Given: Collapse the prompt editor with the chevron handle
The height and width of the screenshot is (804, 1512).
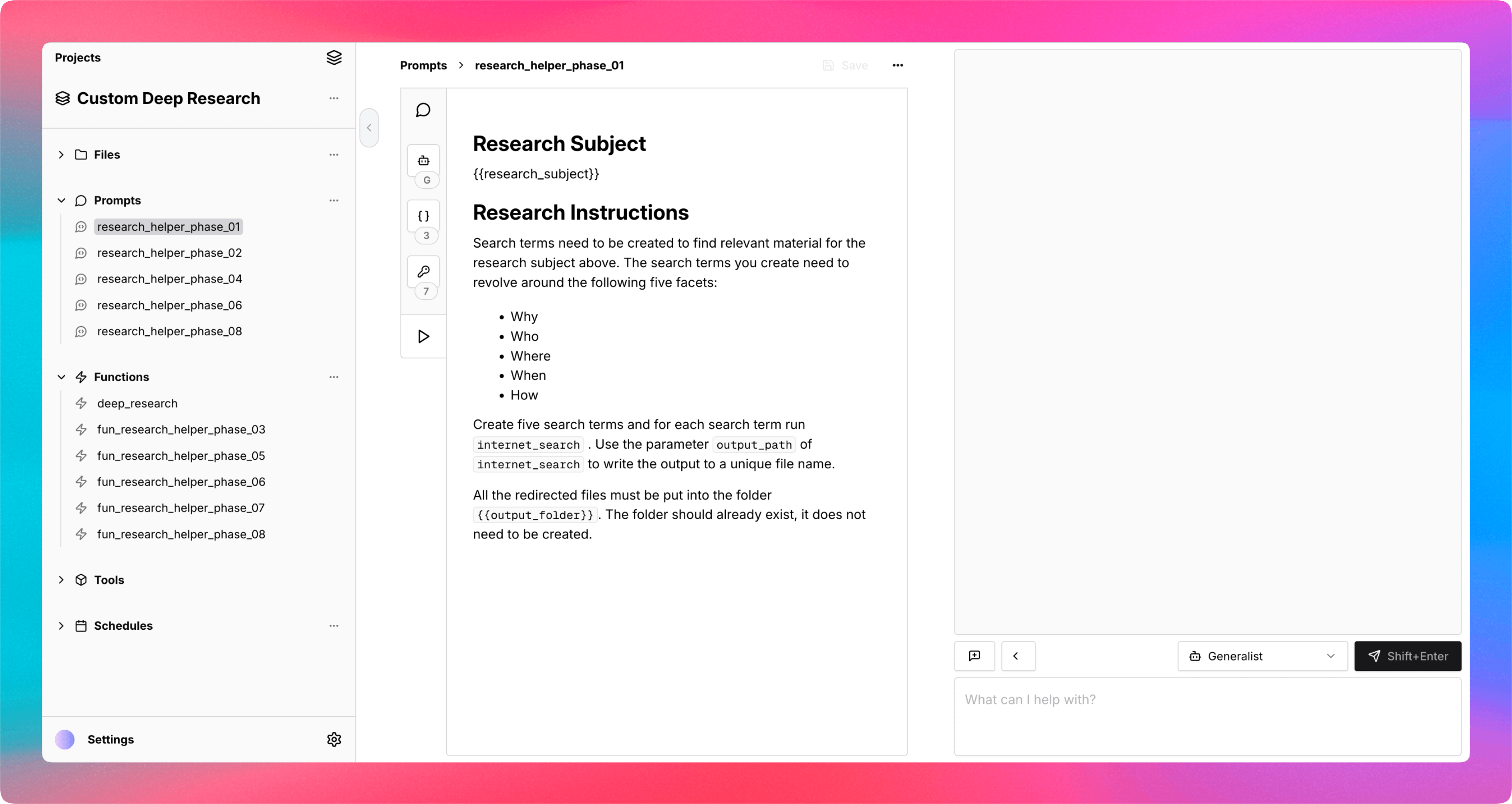Looking at the screenshot, I should tap(369, 127).
